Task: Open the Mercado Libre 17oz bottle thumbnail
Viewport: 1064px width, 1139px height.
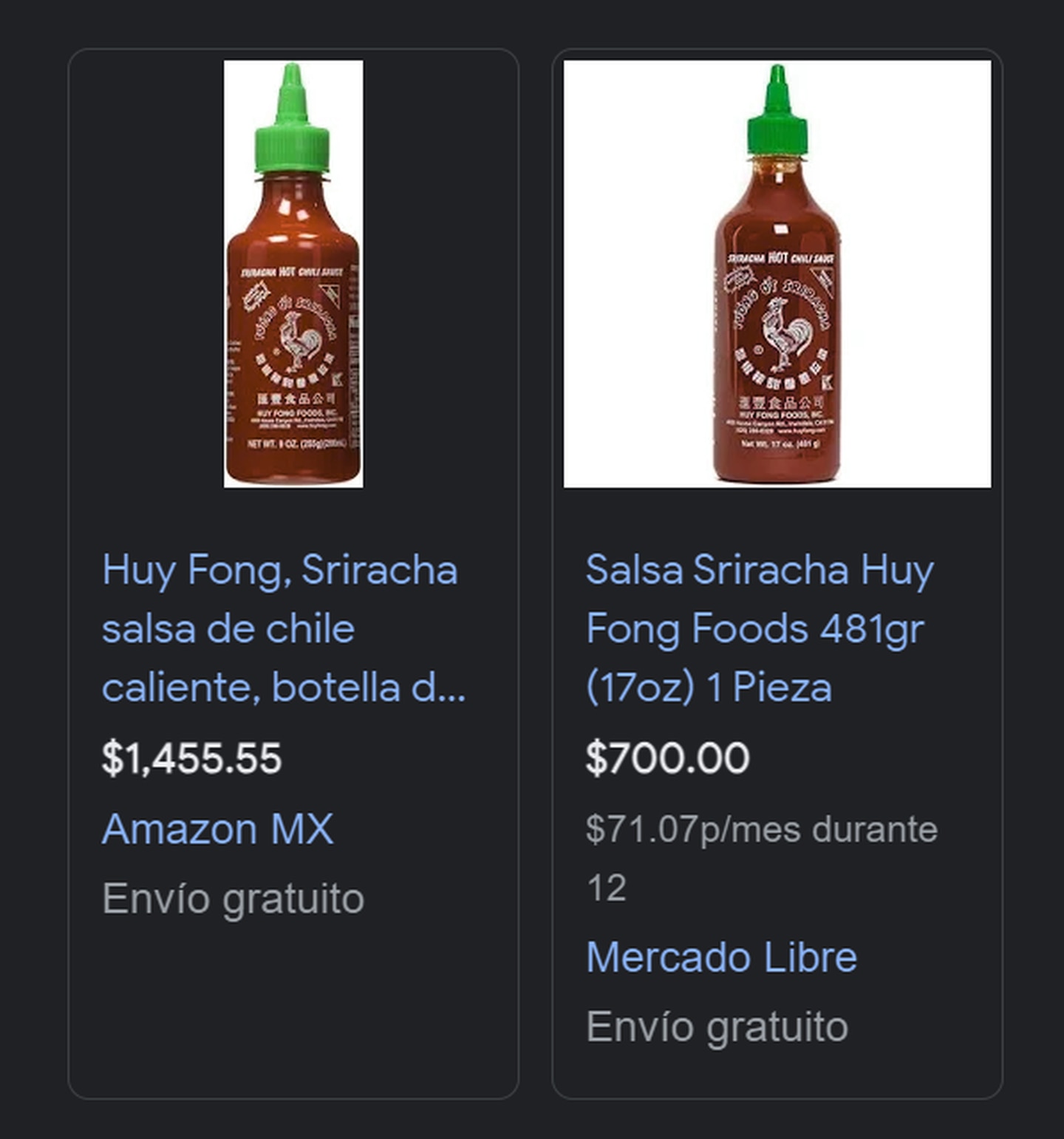Action: click(x=777, y=273)
